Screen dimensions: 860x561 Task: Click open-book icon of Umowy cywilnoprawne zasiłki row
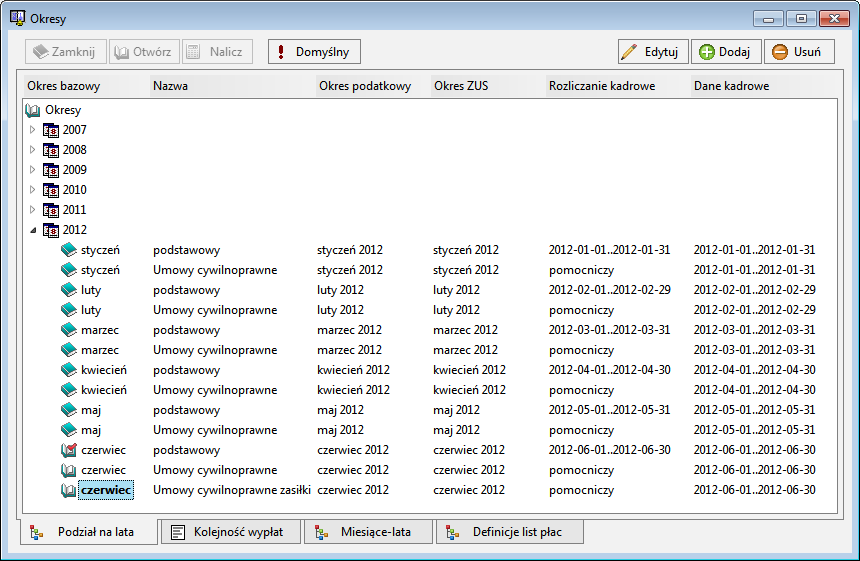(x=69, y=490)
